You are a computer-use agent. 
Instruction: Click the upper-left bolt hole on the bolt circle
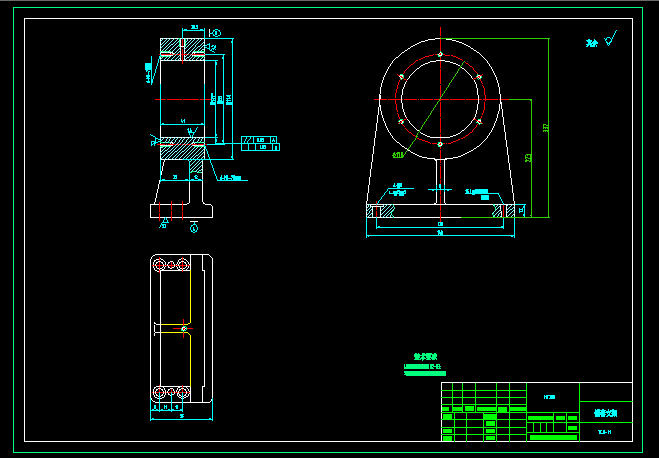tap(401, 76)
